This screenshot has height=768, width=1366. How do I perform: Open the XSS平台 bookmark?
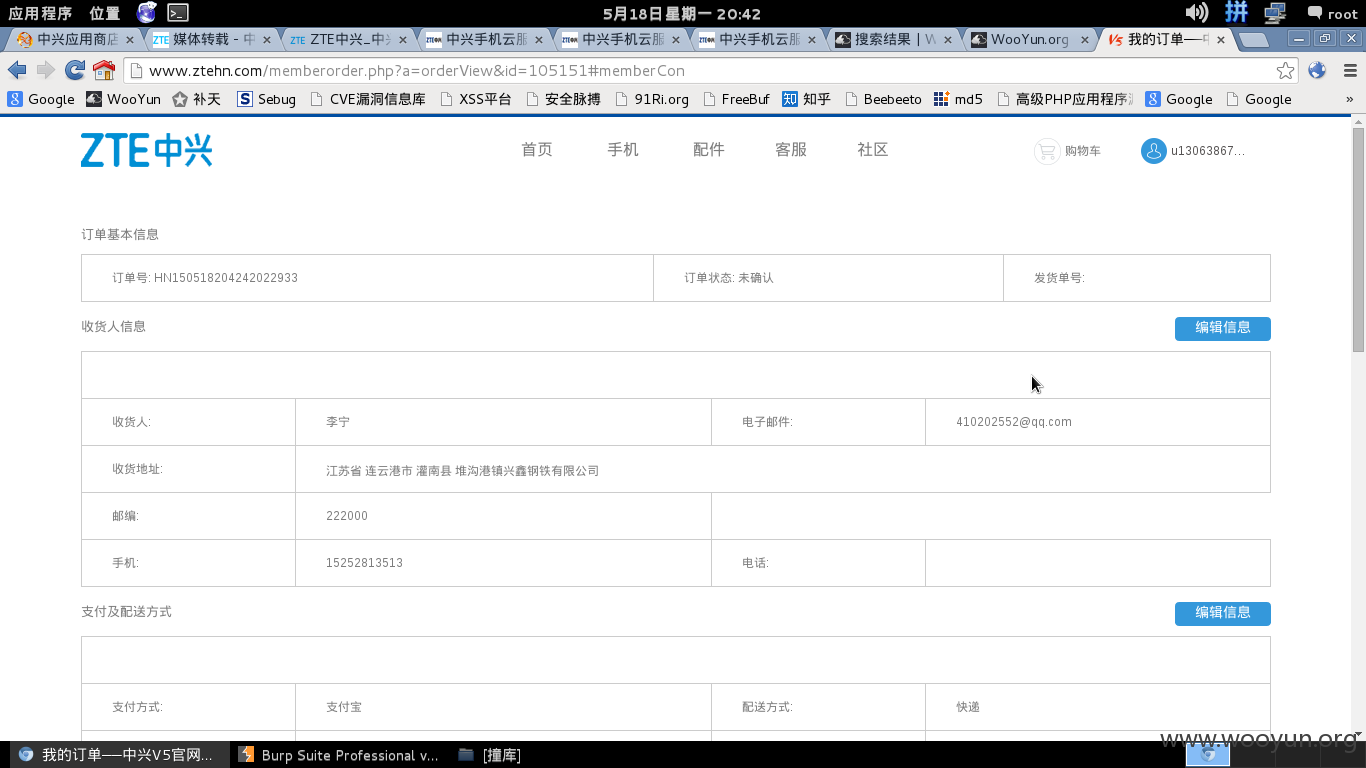(x=475, y=99)
